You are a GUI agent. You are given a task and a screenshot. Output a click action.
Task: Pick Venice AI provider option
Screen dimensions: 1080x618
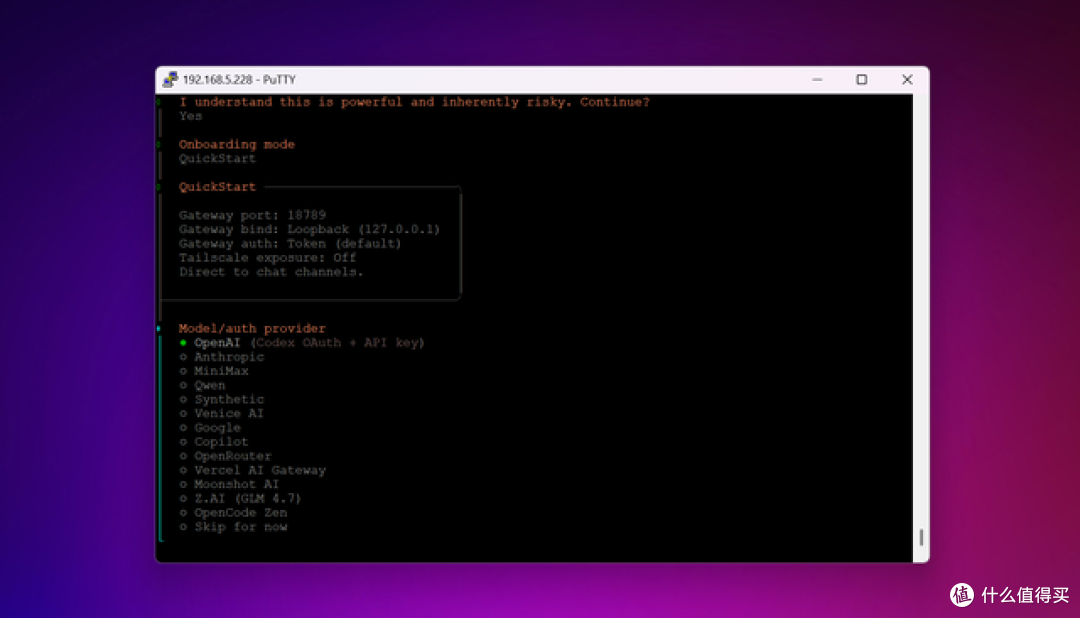pyautogui.click(x=222, y=413)
